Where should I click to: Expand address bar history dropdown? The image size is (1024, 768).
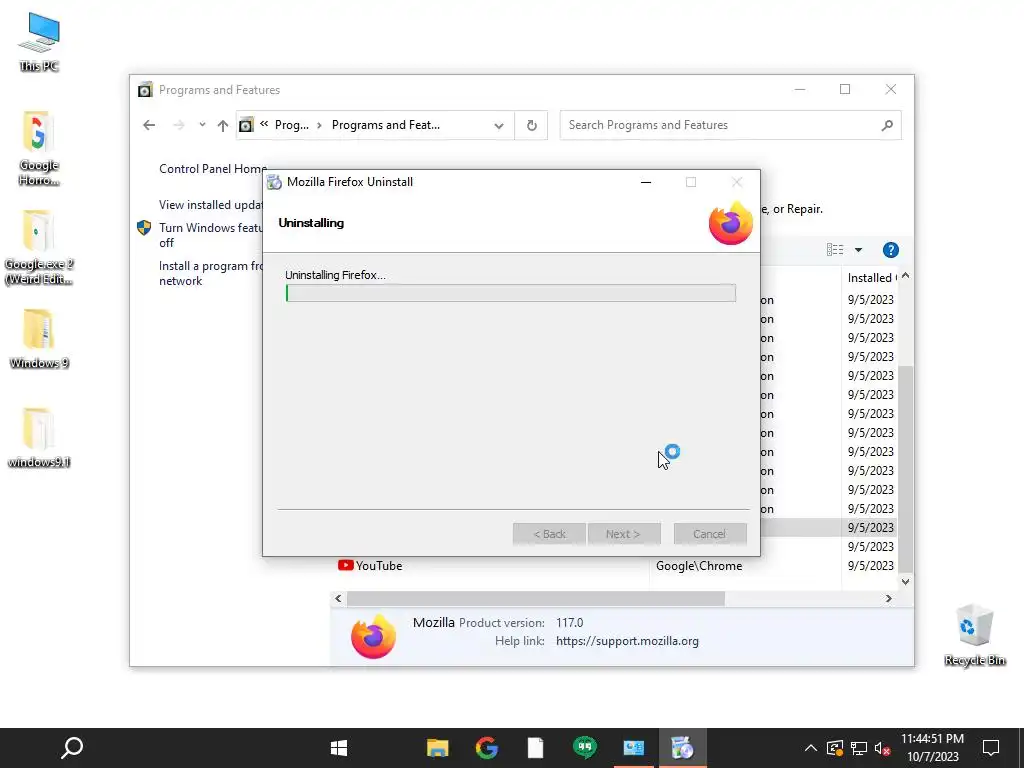click(x=499, y=125)
